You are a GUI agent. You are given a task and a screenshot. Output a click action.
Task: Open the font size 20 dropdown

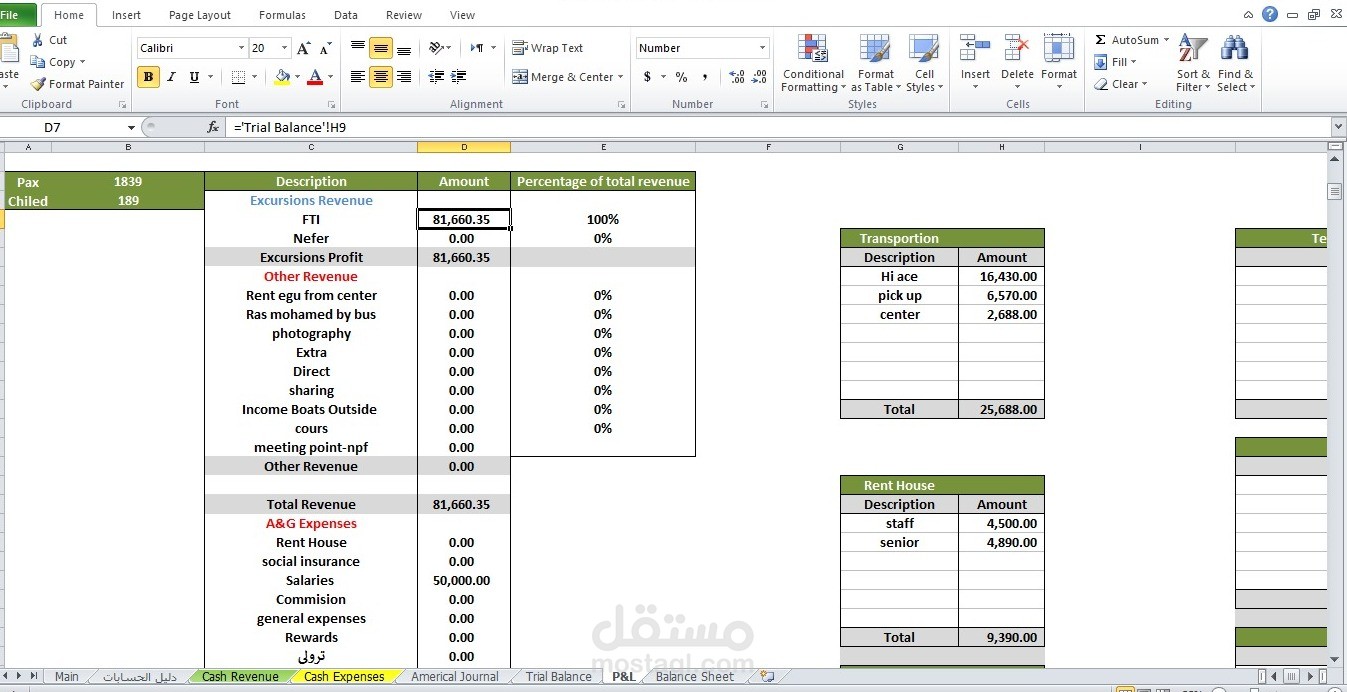tap(285, 48)
